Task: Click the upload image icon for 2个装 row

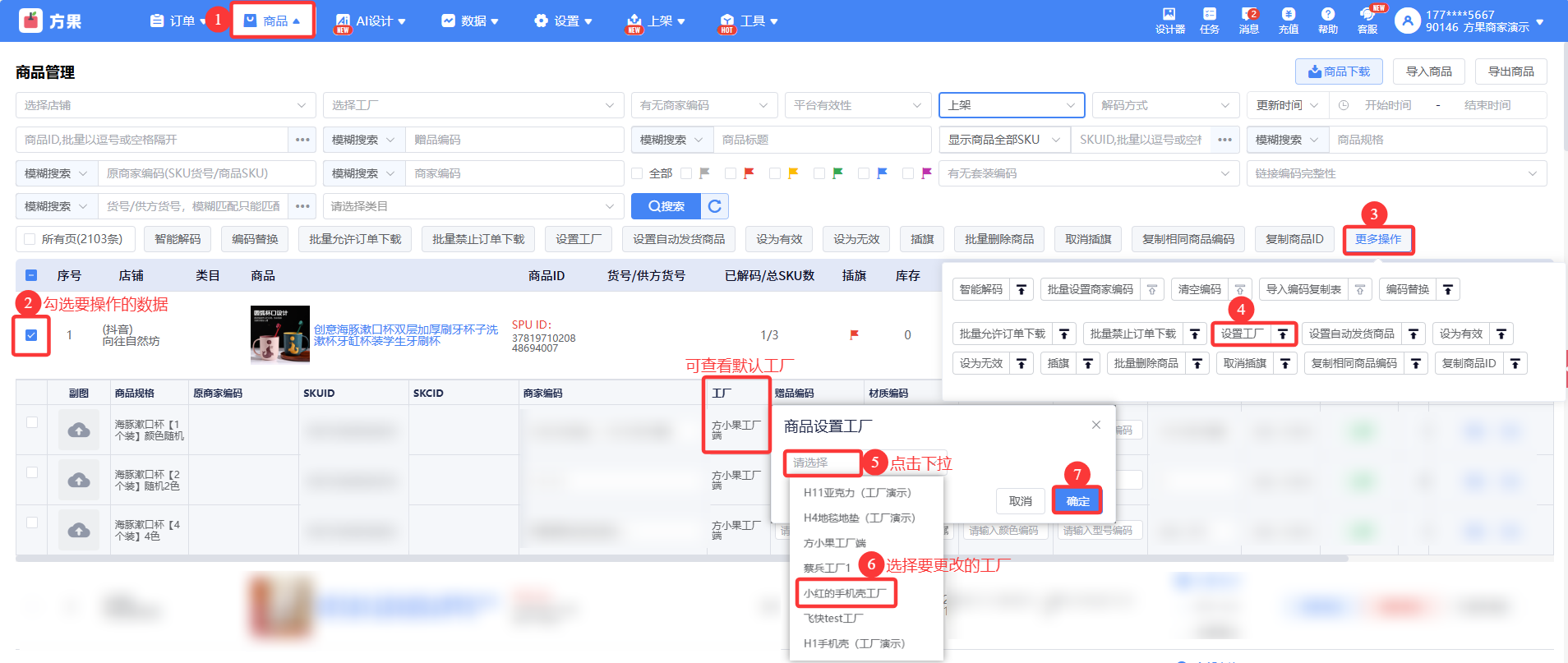Action: click(x=79, y=480)
